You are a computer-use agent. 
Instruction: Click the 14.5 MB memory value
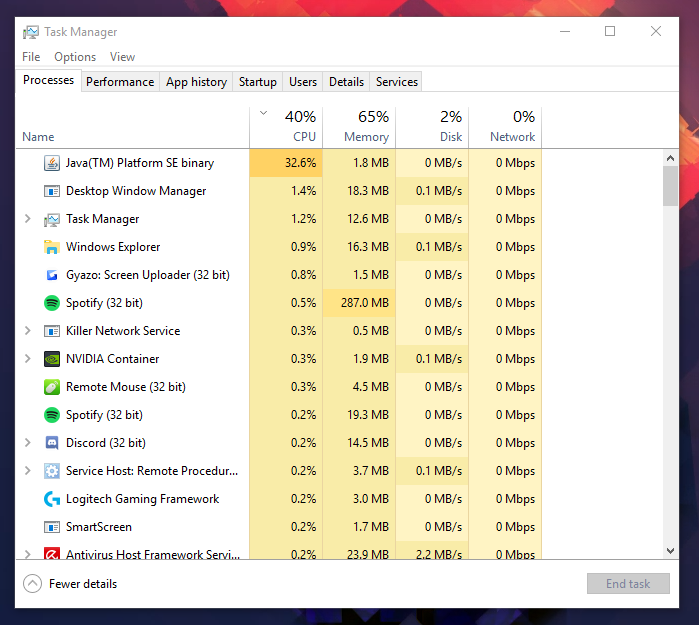pos(368,443)
